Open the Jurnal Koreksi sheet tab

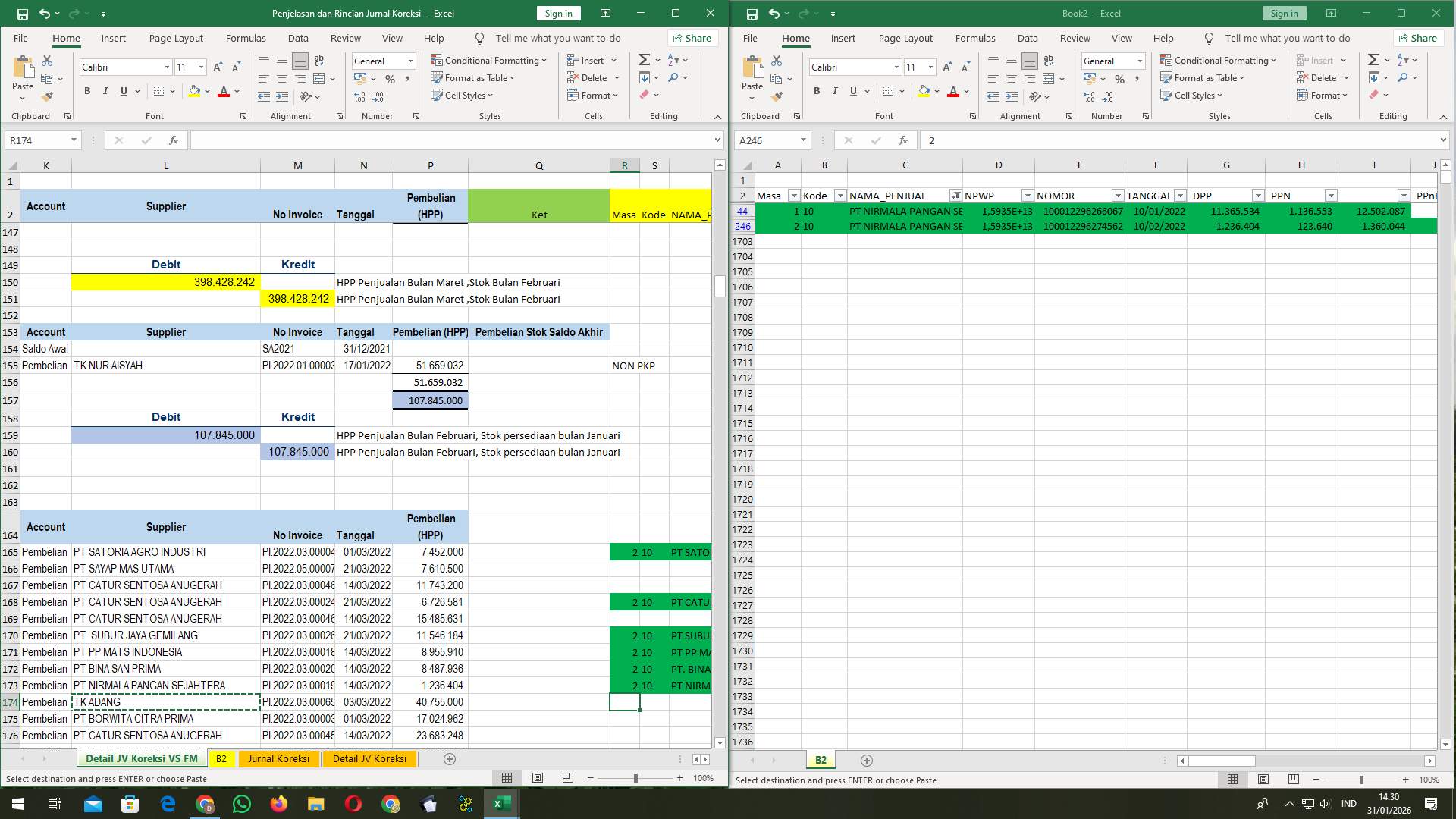[279, 758]
